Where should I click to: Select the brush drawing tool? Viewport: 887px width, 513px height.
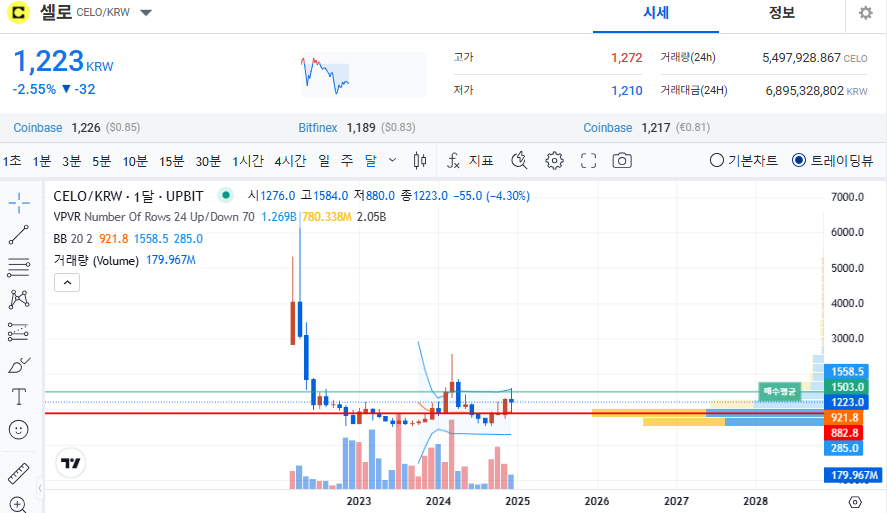(x=19, y=365)
